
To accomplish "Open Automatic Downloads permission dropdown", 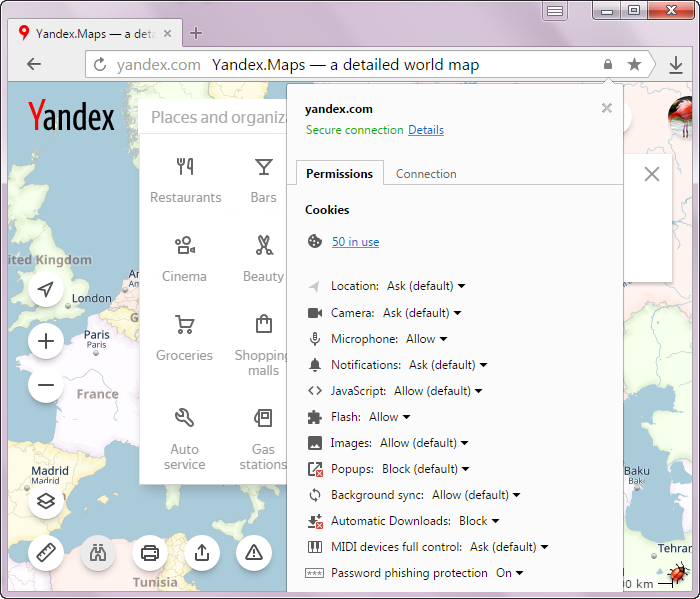I will point(479,521).
